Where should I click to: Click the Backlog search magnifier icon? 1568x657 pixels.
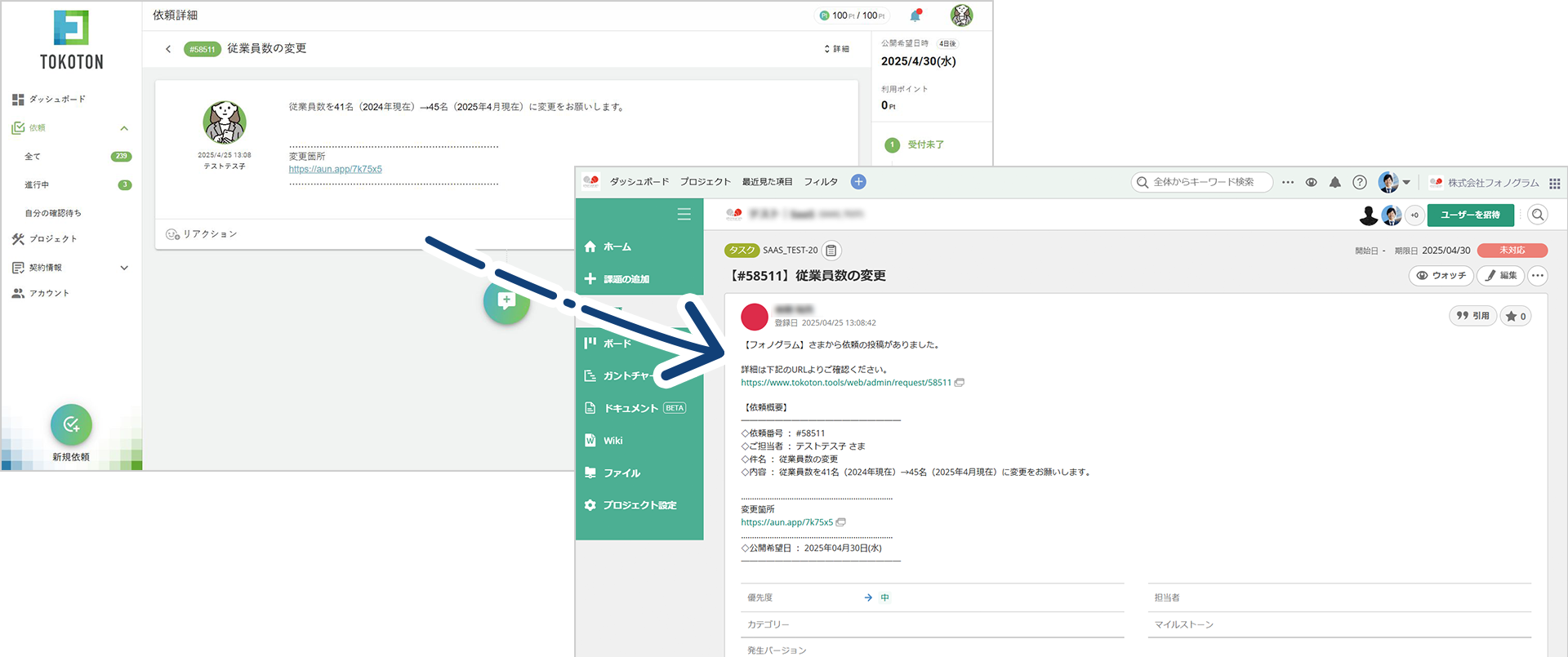tap(1538, 215)
